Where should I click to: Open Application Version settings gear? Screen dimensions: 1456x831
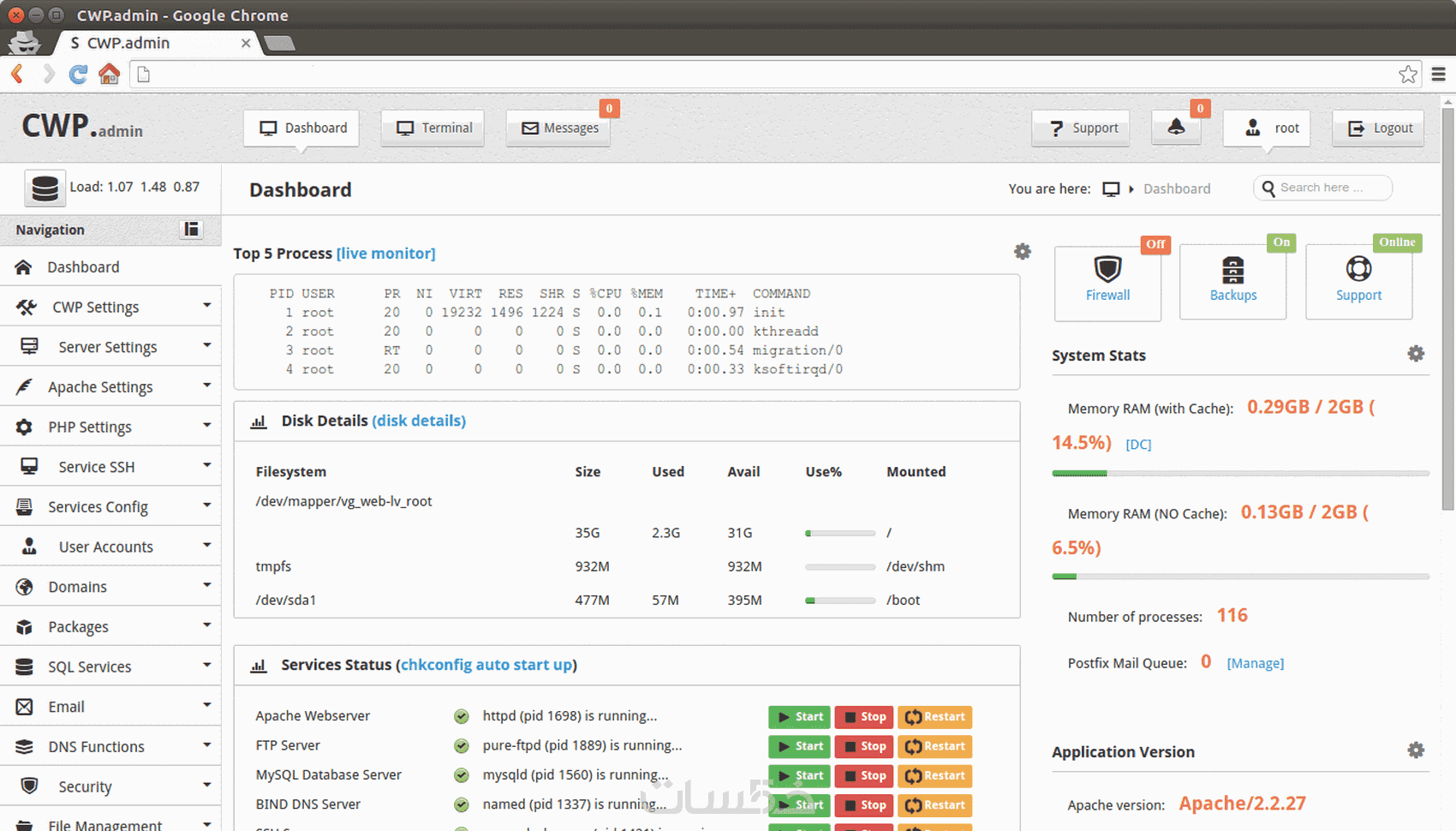click(x=1416, y=750)
